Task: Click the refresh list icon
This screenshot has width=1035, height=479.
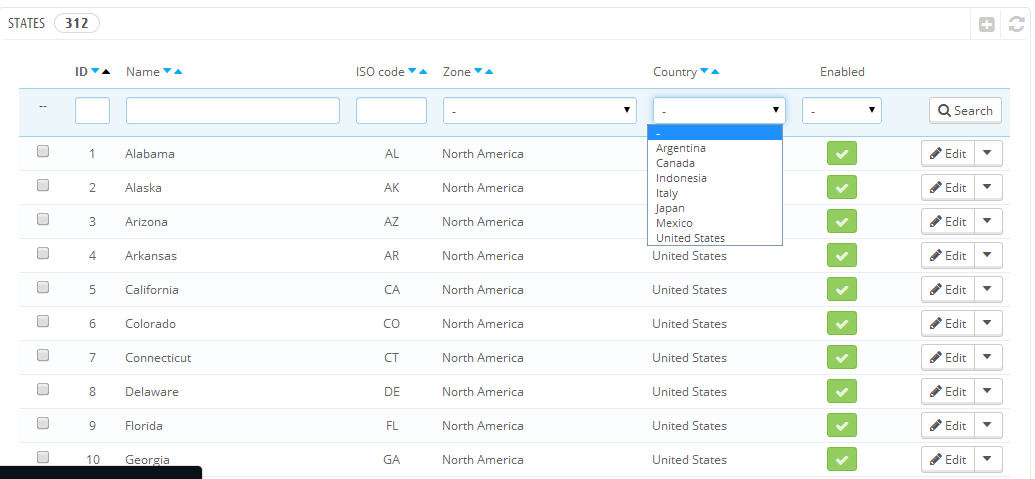Action: point(1017,25)
